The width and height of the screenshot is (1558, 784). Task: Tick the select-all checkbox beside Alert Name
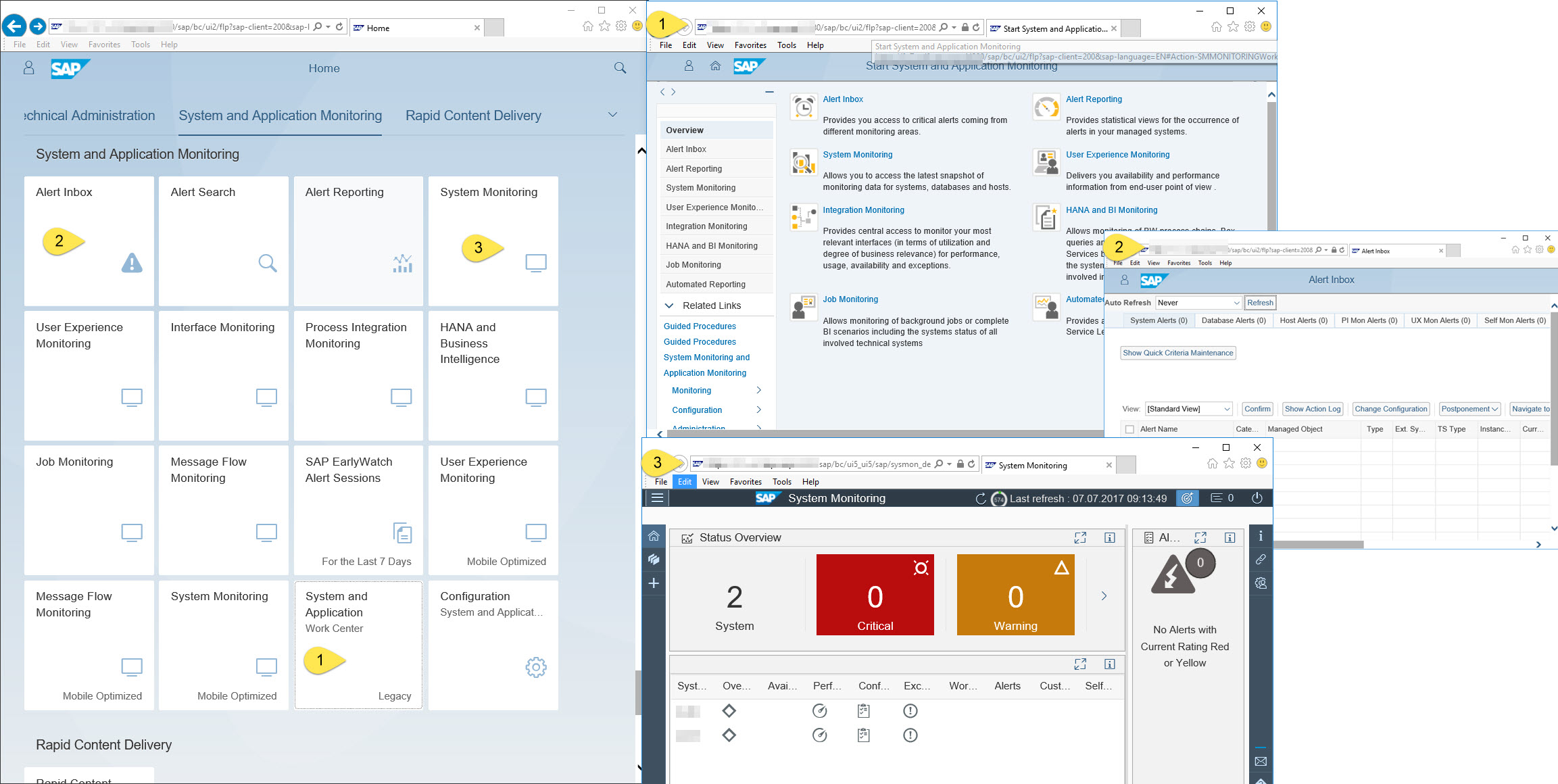1129,429
